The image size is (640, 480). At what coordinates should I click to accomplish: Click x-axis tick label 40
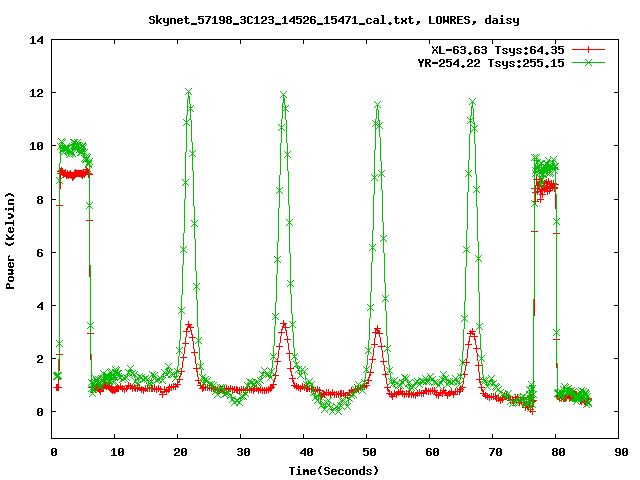[306, 452]
